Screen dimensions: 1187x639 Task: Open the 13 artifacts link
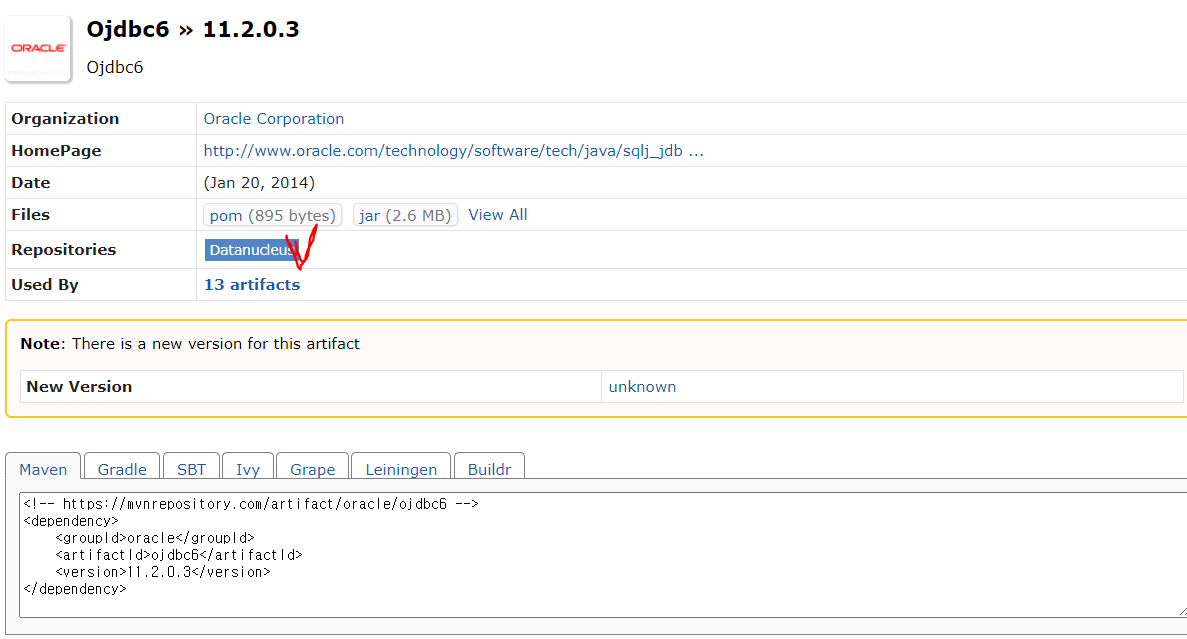point(252,285)
